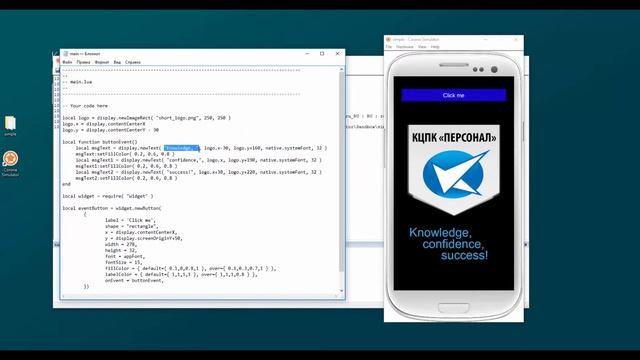Click the Corona Simulator title bar icon
640x360 pixels.
pos(388,40)
